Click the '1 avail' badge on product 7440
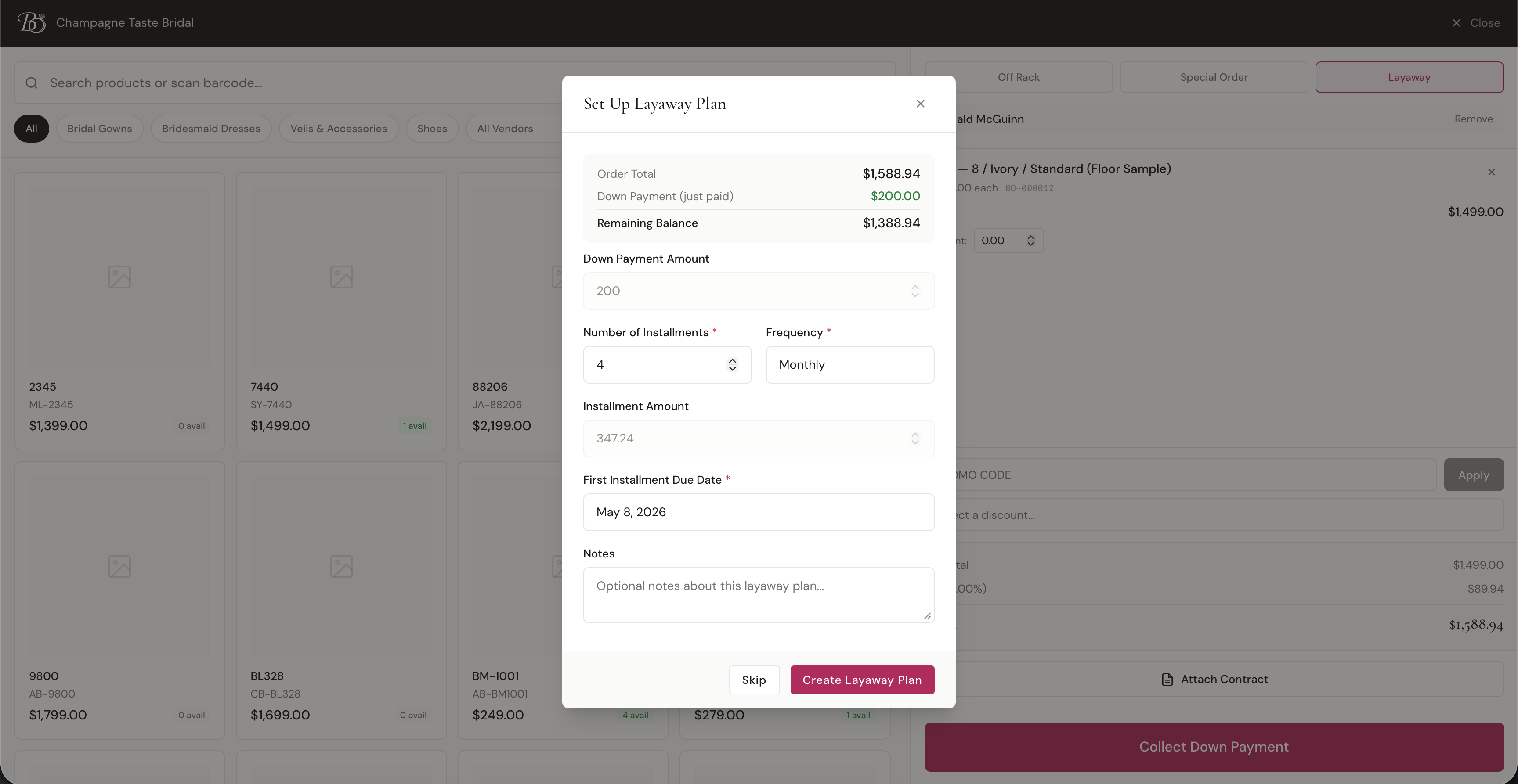The width and height of the screenshot is (1518, 784). click(415, 426)
